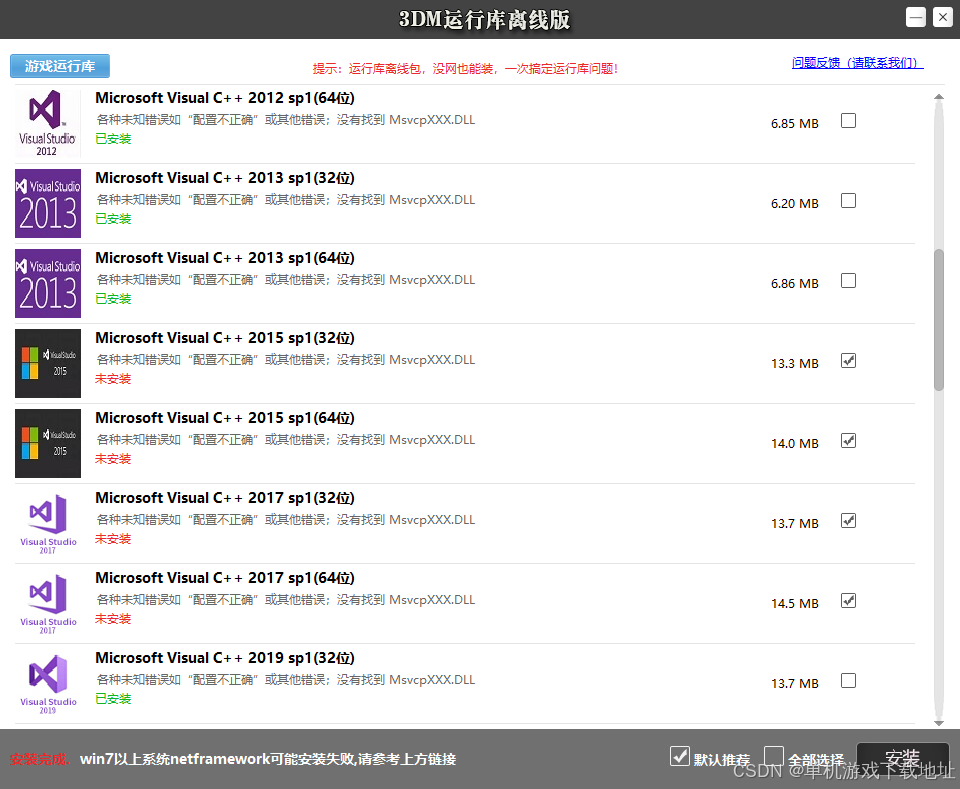Click the win7以上系统netframework notice text
The image size is (960, 789).
[268, 759]
